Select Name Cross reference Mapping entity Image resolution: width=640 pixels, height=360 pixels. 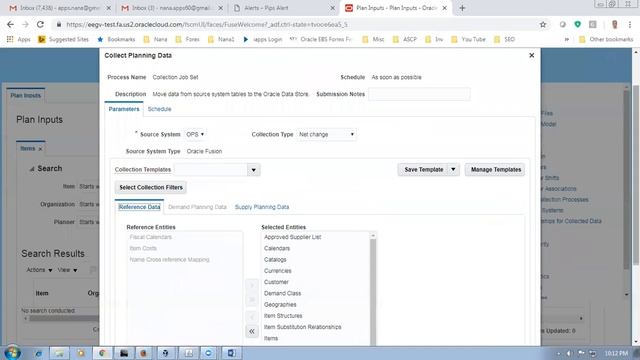pos(169,260)
